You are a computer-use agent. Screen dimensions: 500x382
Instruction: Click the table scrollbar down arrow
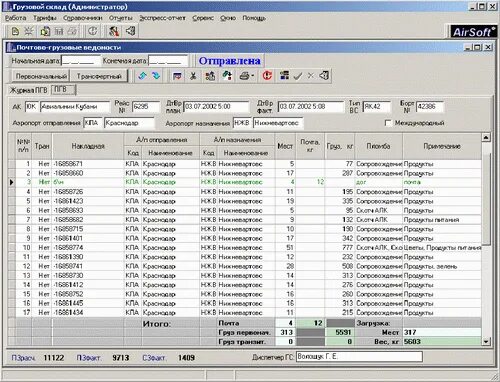(x=486, y=341)
